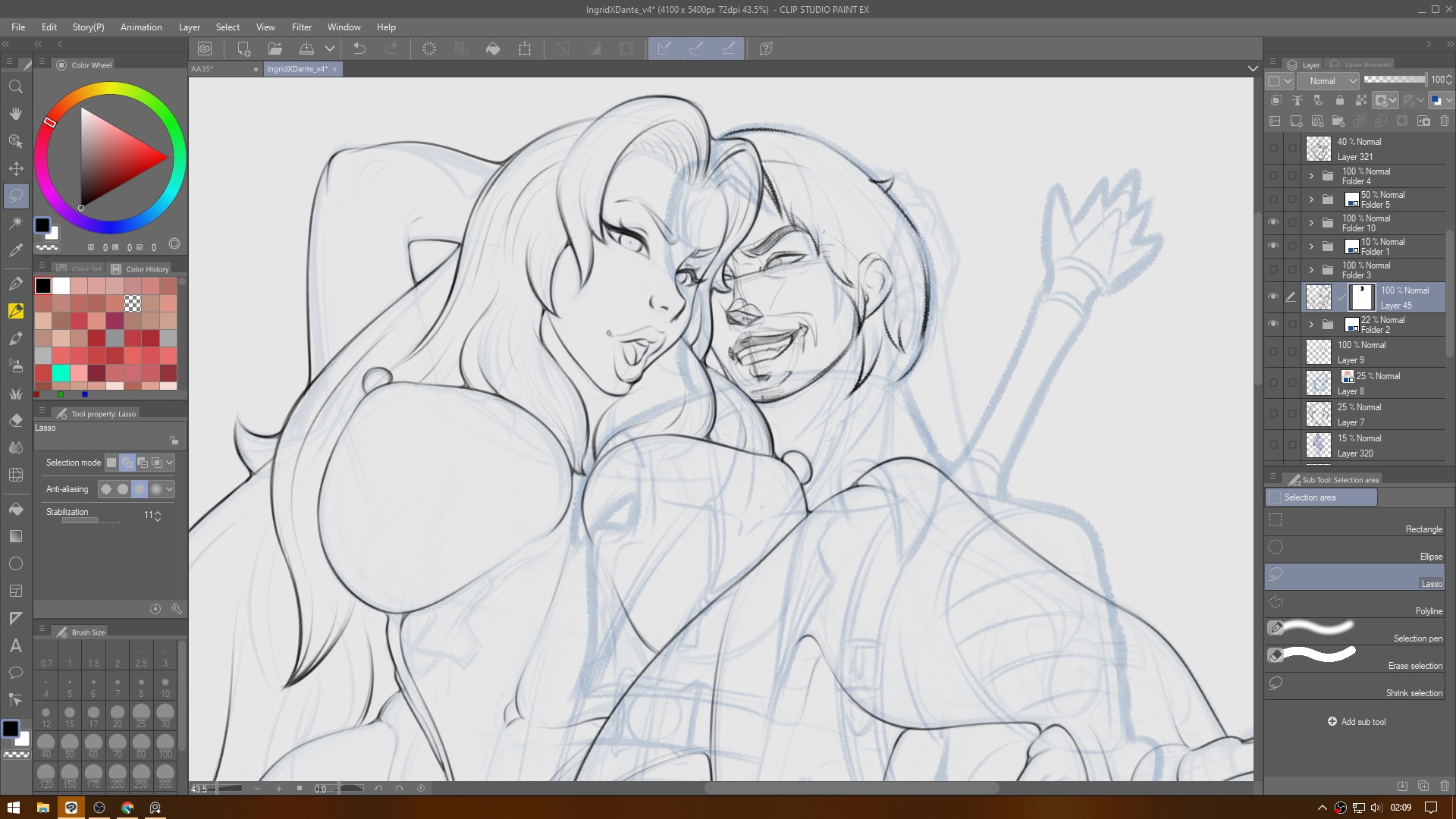Open Windows Start button
The image size is (1456, 819).
tap(13, 808)
